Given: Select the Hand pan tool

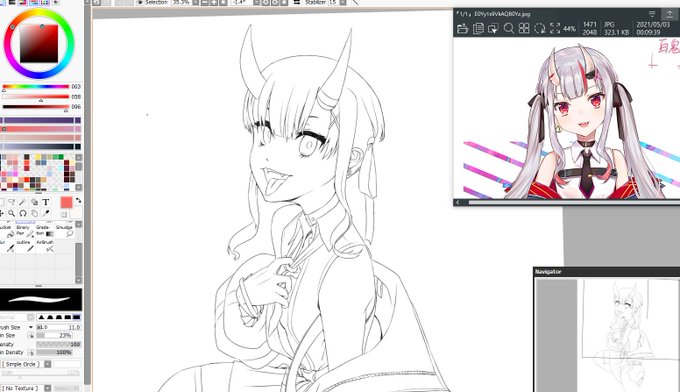Looking at the screenshot, I should 34,213.
